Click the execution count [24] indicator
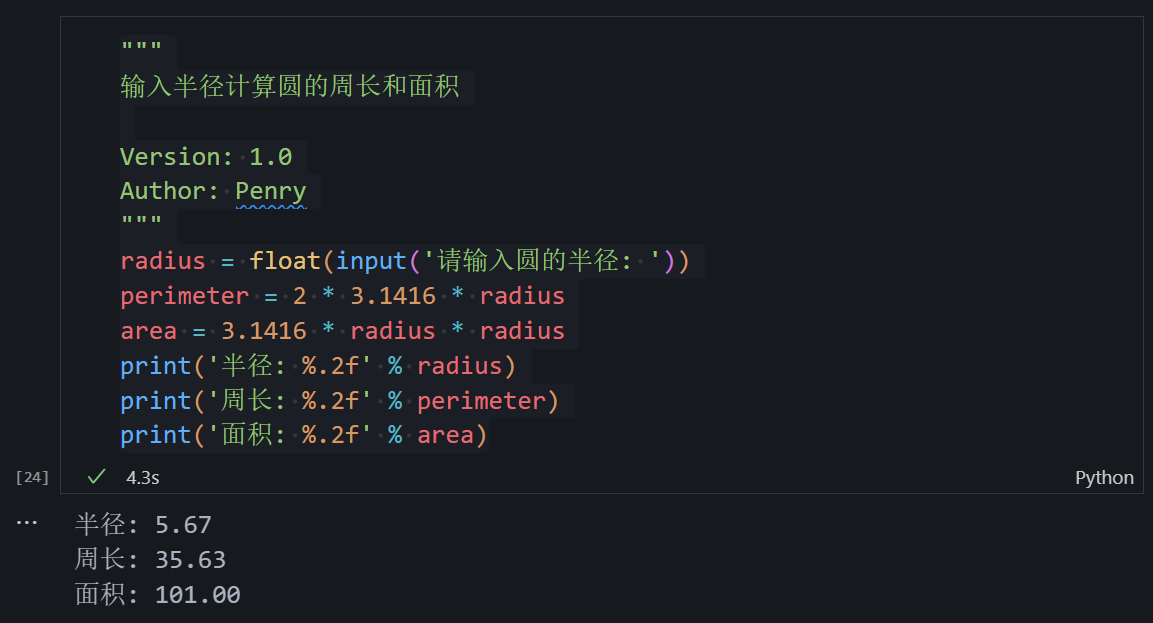The width and height of the screenshot is (1153, 623). pyautogui.click(x=32, y=477)
